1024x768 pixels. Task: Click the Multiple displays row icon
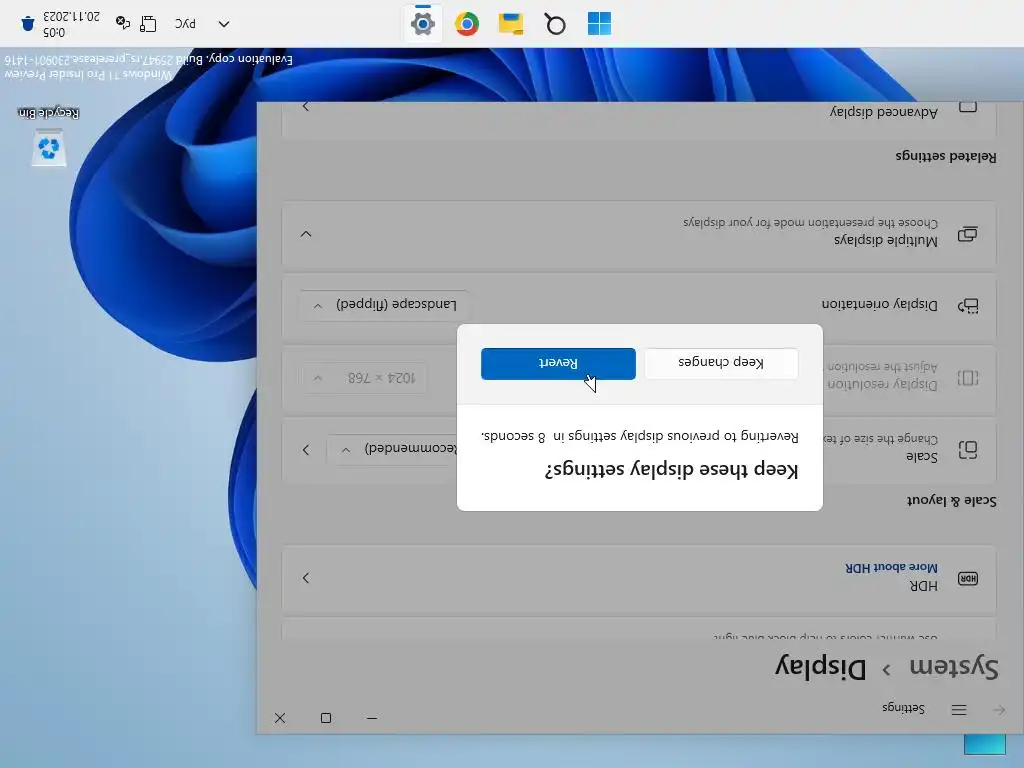click(968, 234)
